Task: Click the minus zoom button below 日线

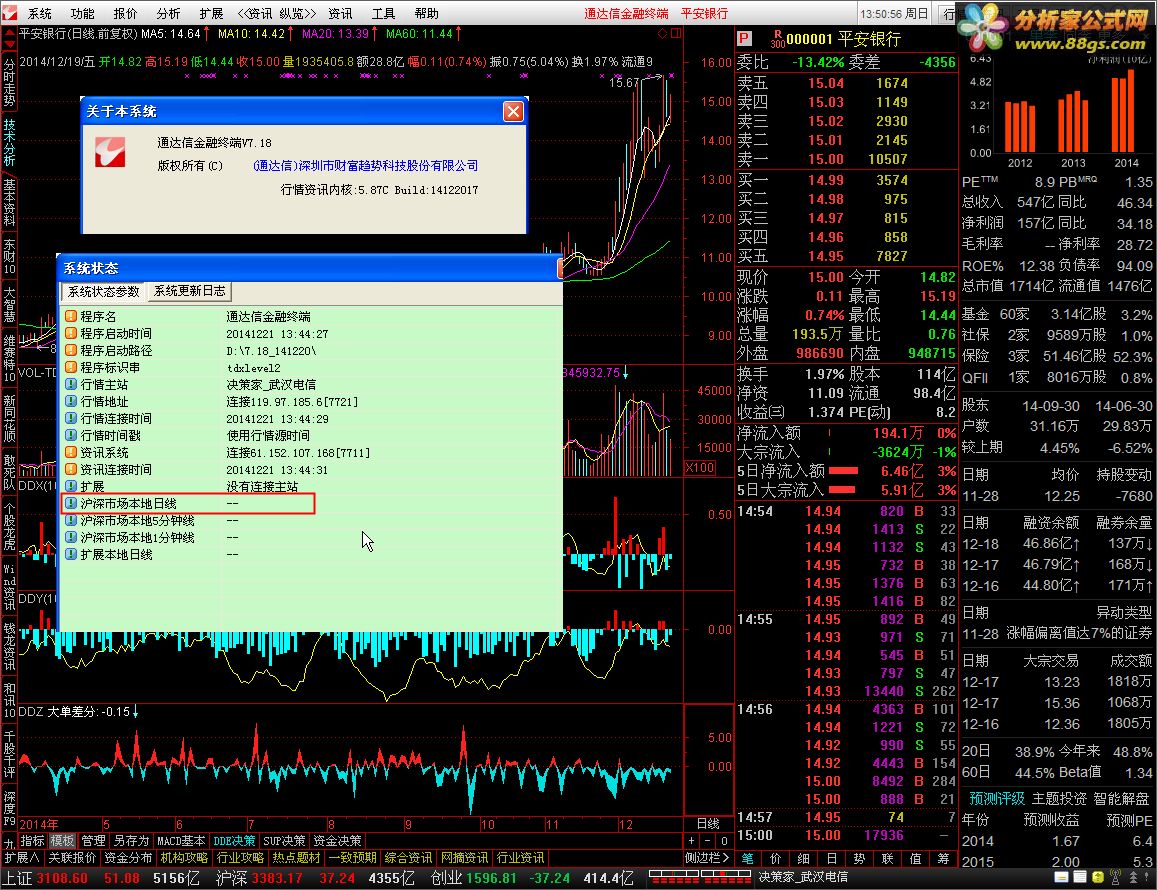Action: [x=708, y=841]
